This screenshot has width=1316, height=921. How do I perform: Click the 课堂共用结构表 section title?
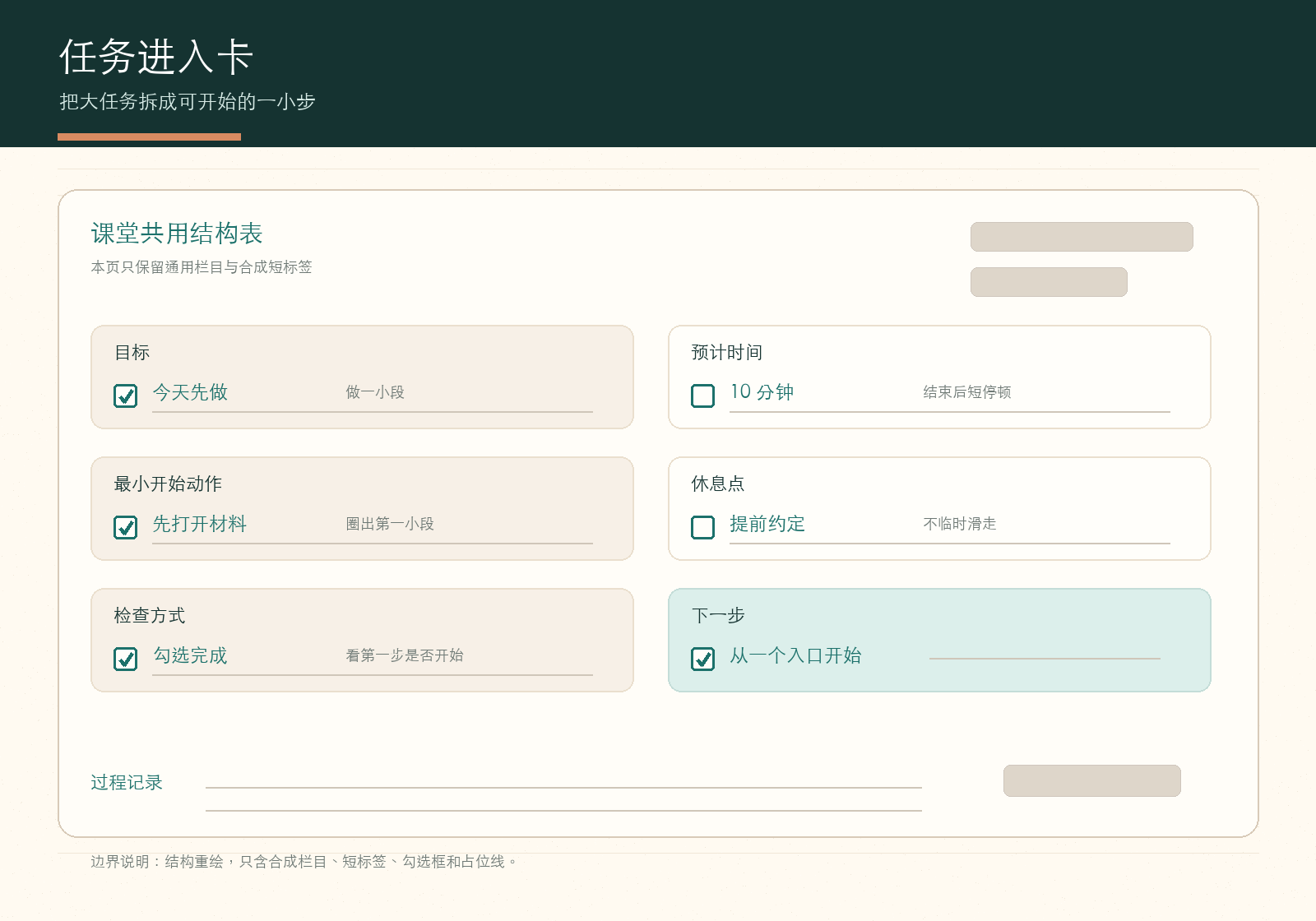point(177,234)
